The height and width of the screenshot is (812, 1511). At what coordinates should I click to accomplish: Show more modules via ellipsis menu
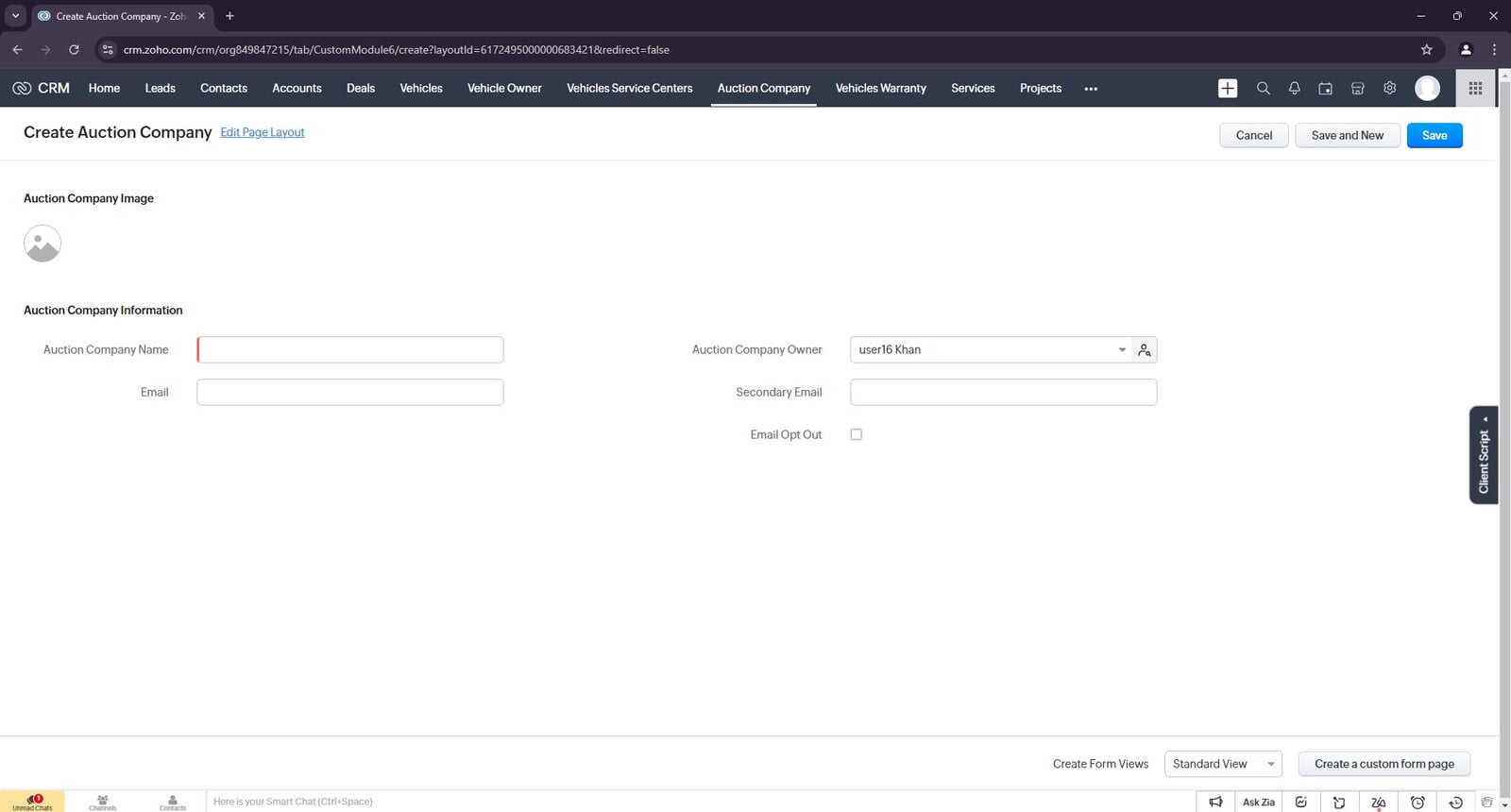(1091, 89)
